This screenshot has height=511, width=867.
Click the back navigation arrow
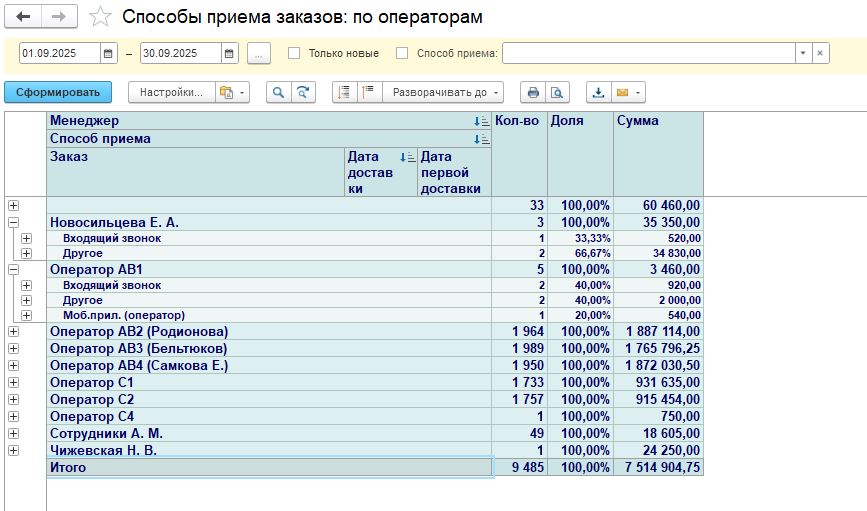[x=23, y=17]
